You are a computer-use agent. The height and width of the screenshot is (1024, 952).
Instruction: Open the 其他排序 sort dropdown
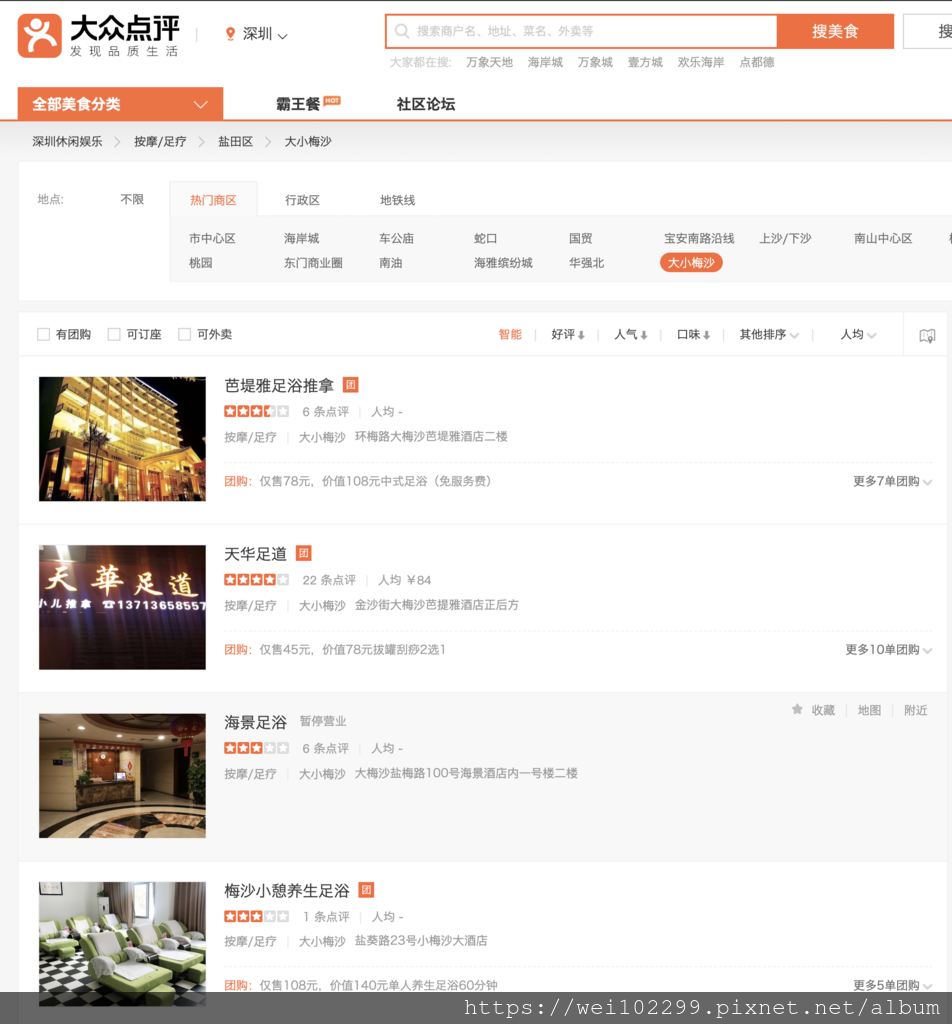pos(769,334)
